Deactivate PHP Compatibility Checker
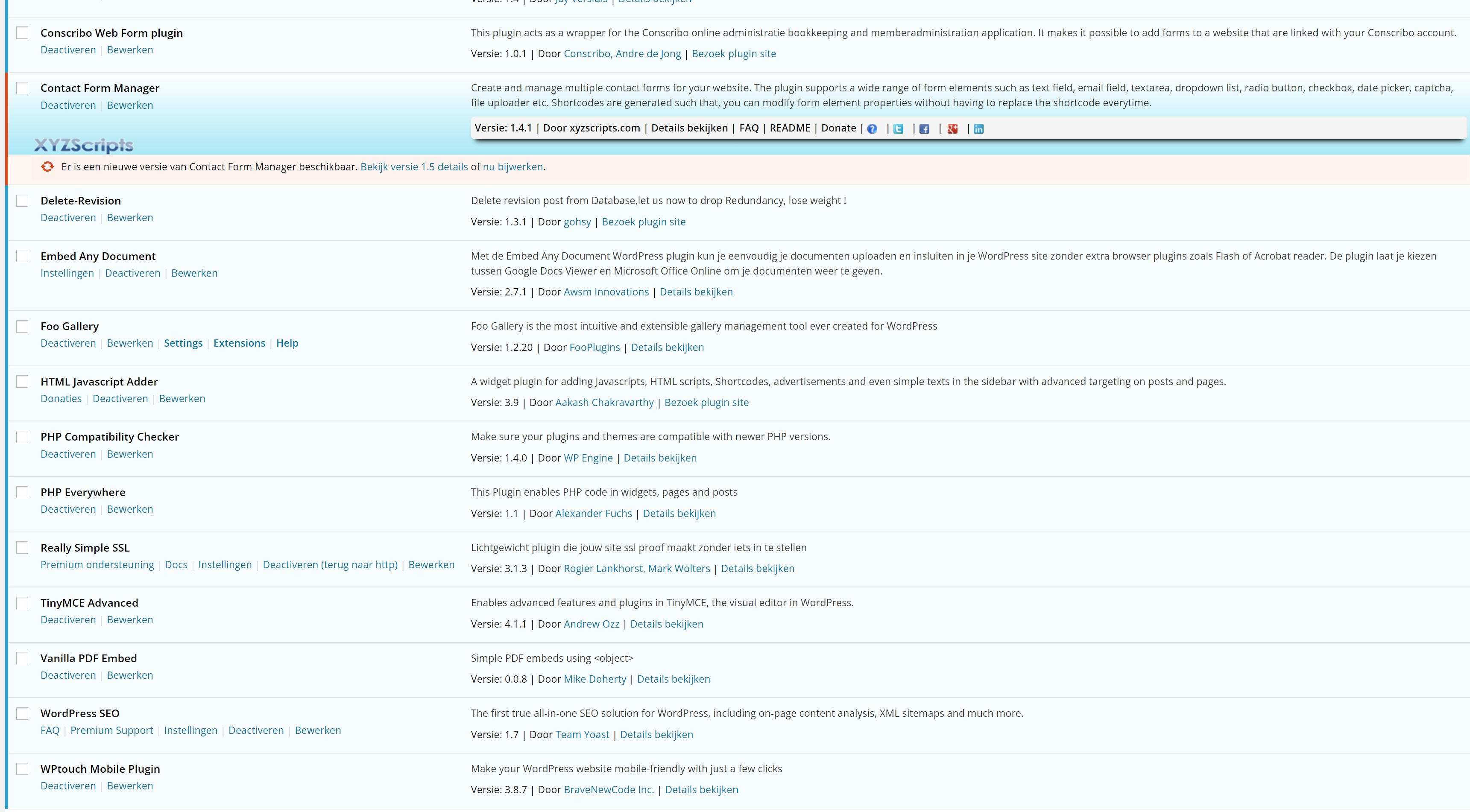Image resolution: width=1470 pixels, height=812 pixels. tap(68, 455)
